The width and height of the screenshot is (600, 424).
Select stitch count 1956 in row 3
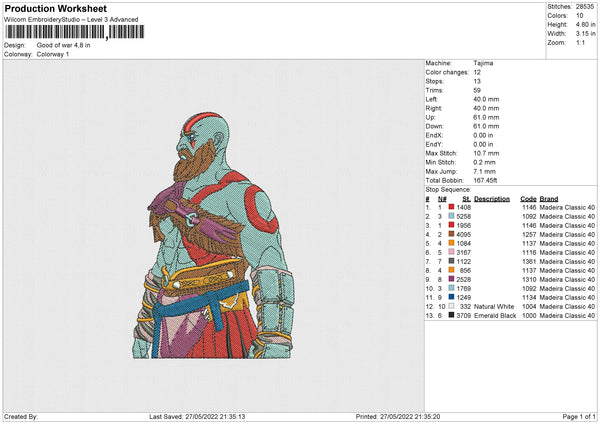pos(463,225)
